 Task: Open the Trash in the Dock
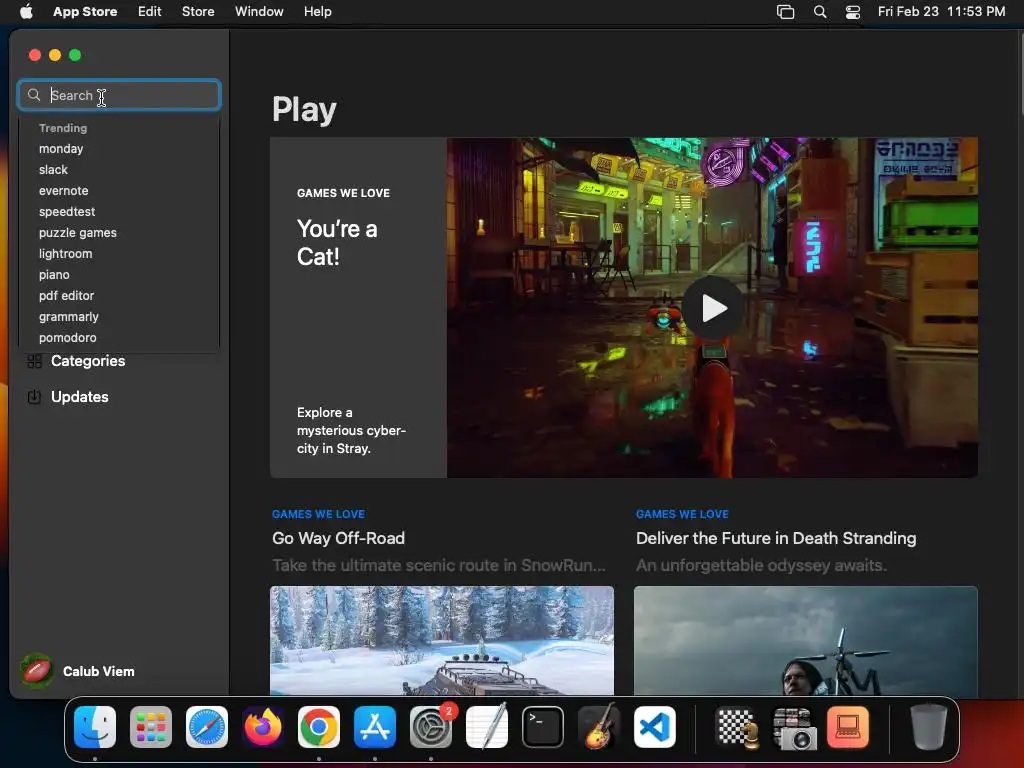click(x=929, y=727)
